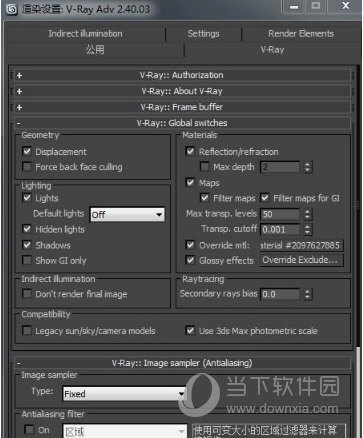Enable Show GI only

click(x=27, y=260)
